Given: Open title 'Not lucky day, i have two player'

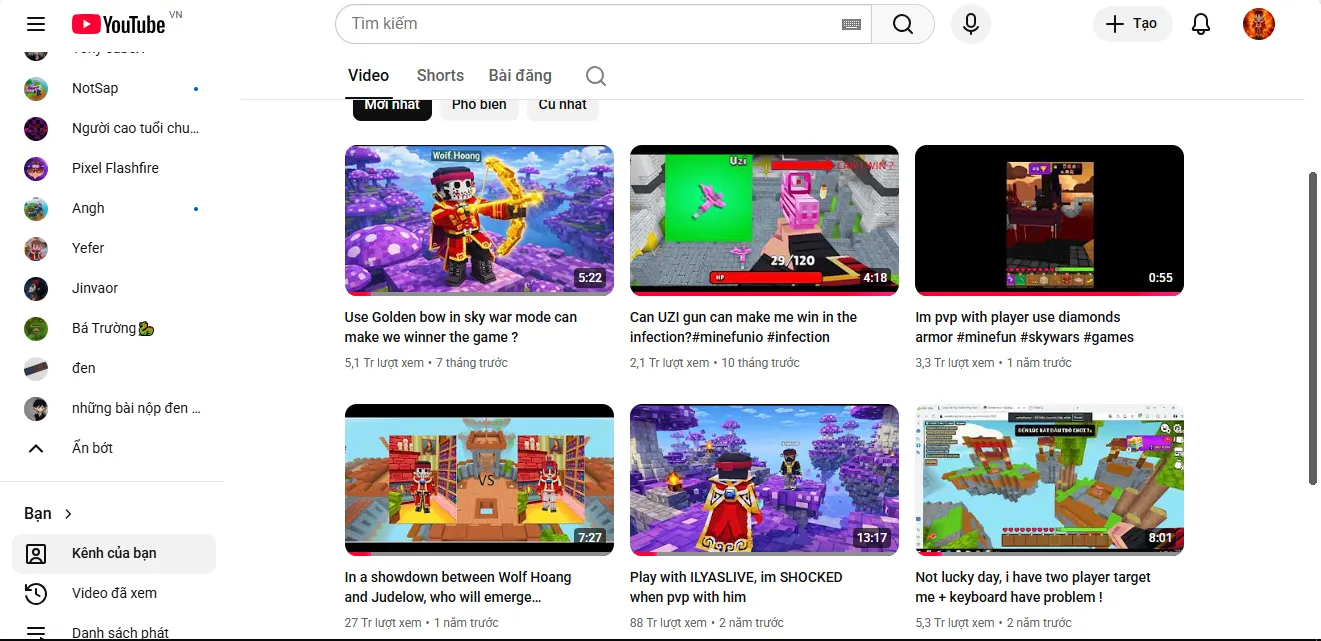Looking at the screenshot, I should [x=1033, y=587].
